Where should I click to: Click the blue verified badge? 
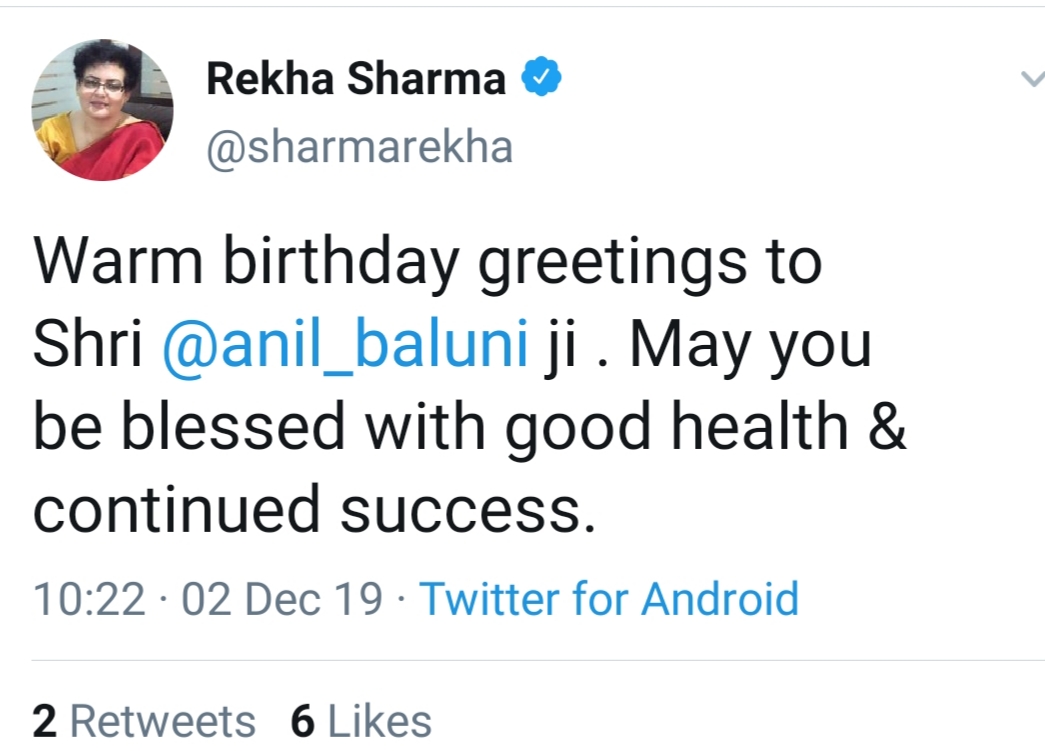(541, 79)
